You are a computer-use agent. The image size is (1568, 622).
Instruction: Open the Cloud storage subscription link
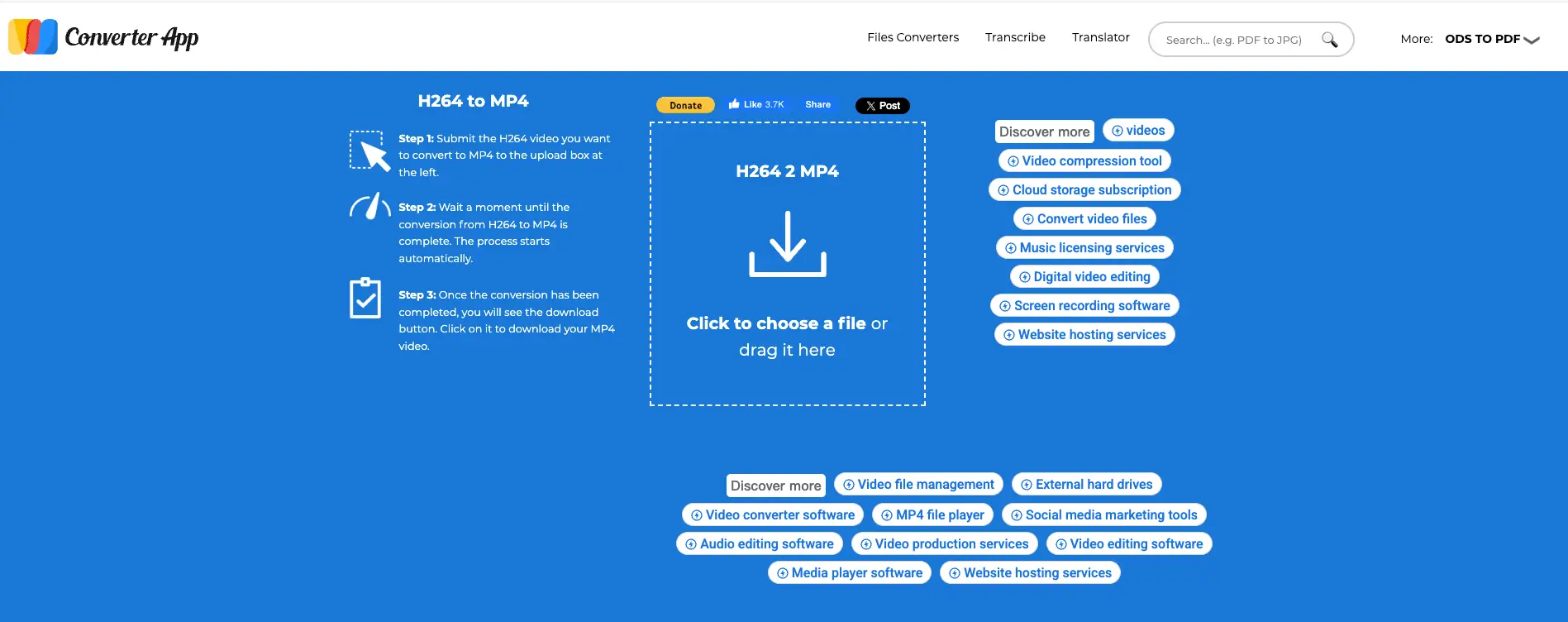pyautogui.click(x=1084, y=190)
